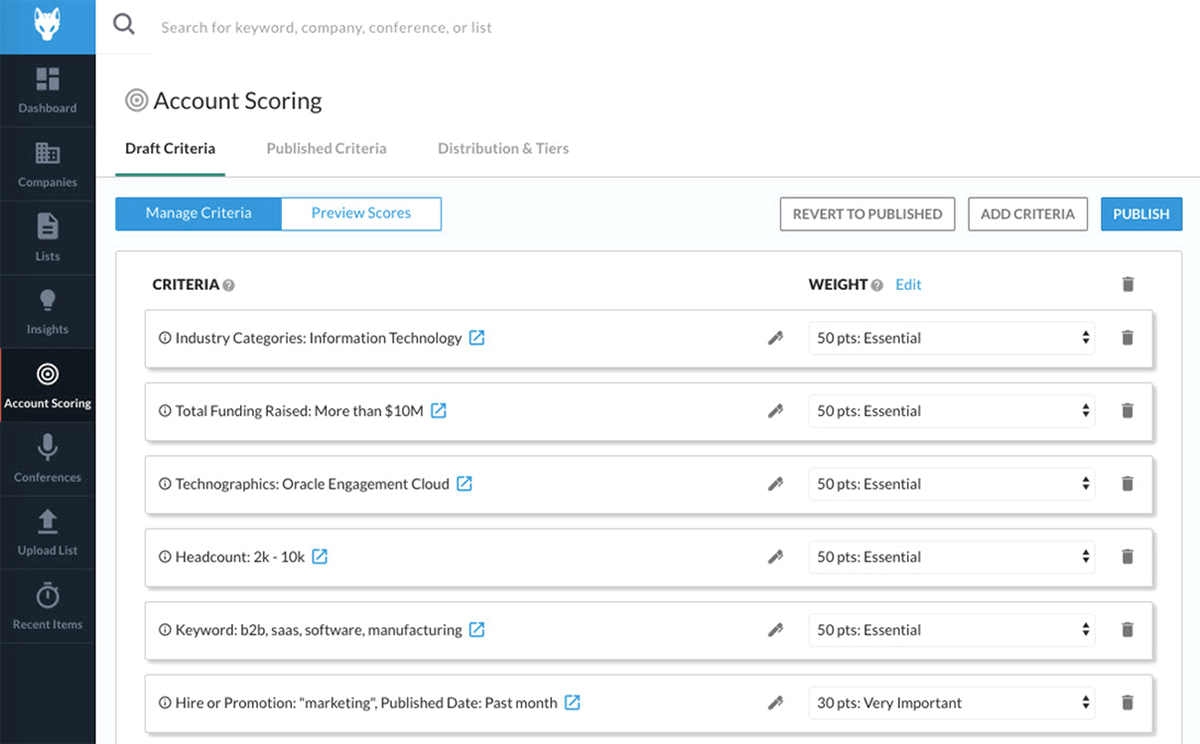Open Conferences microphone icon in sidebar

[x=47, y=448]
